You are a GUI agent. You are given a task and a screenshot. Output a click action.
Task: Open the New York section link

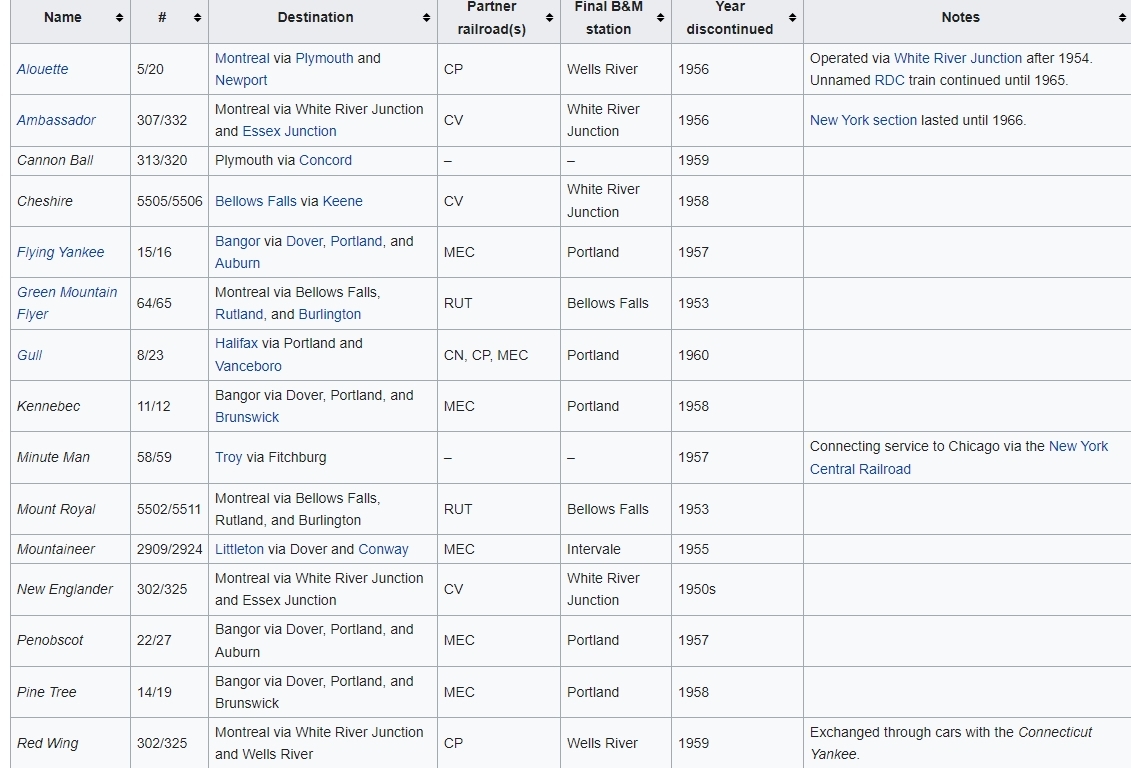click(x=863, y=120)
